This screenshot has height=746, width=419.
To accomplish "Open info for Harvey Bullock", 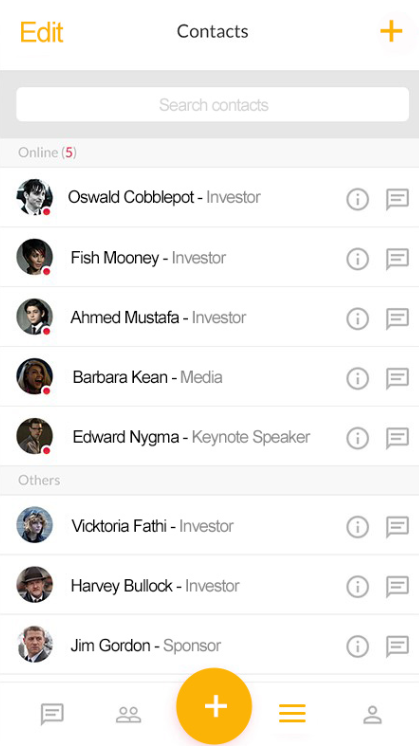I will coord(357,587).
